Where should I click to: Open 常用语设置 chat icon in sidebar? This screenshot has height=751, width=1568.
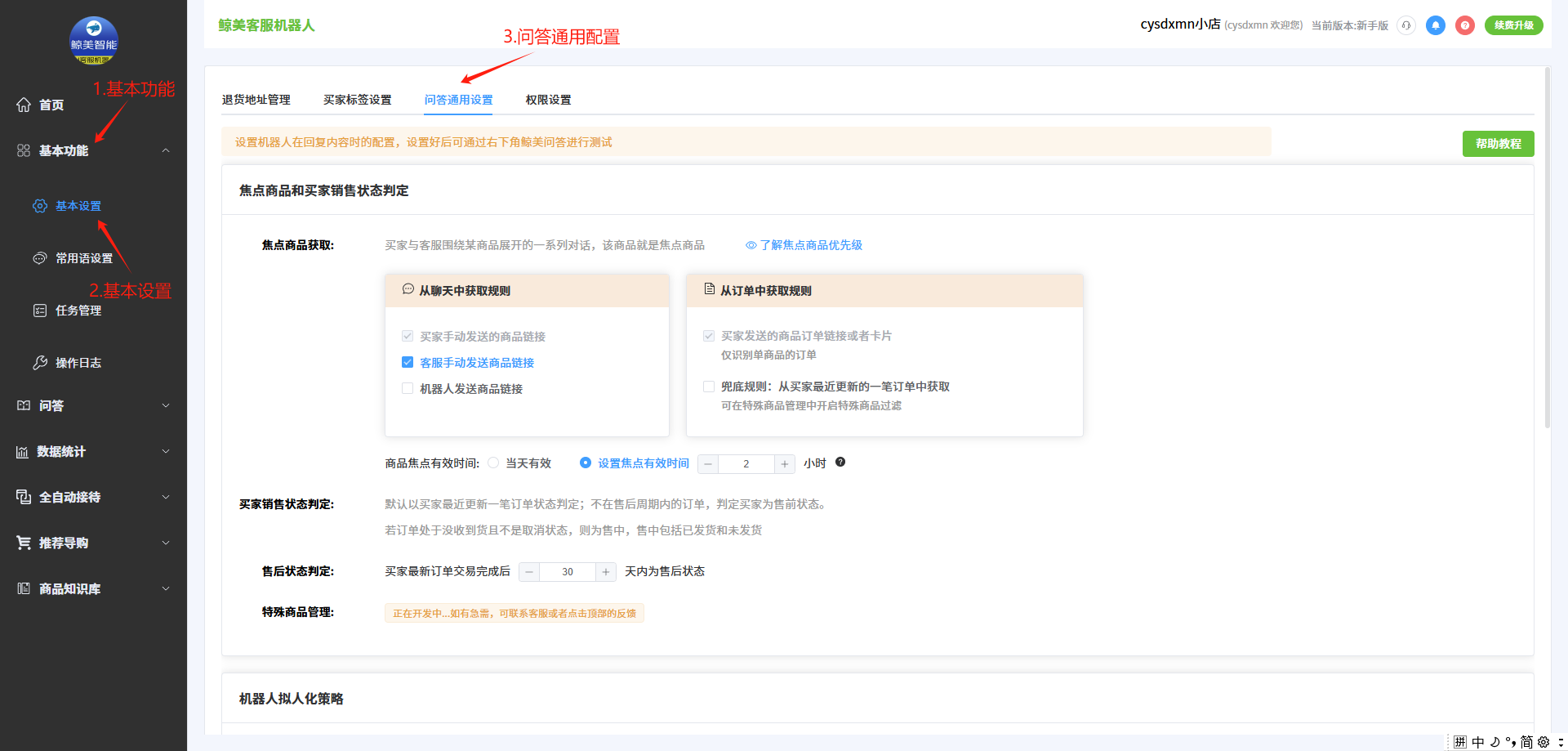pos(40,258)
